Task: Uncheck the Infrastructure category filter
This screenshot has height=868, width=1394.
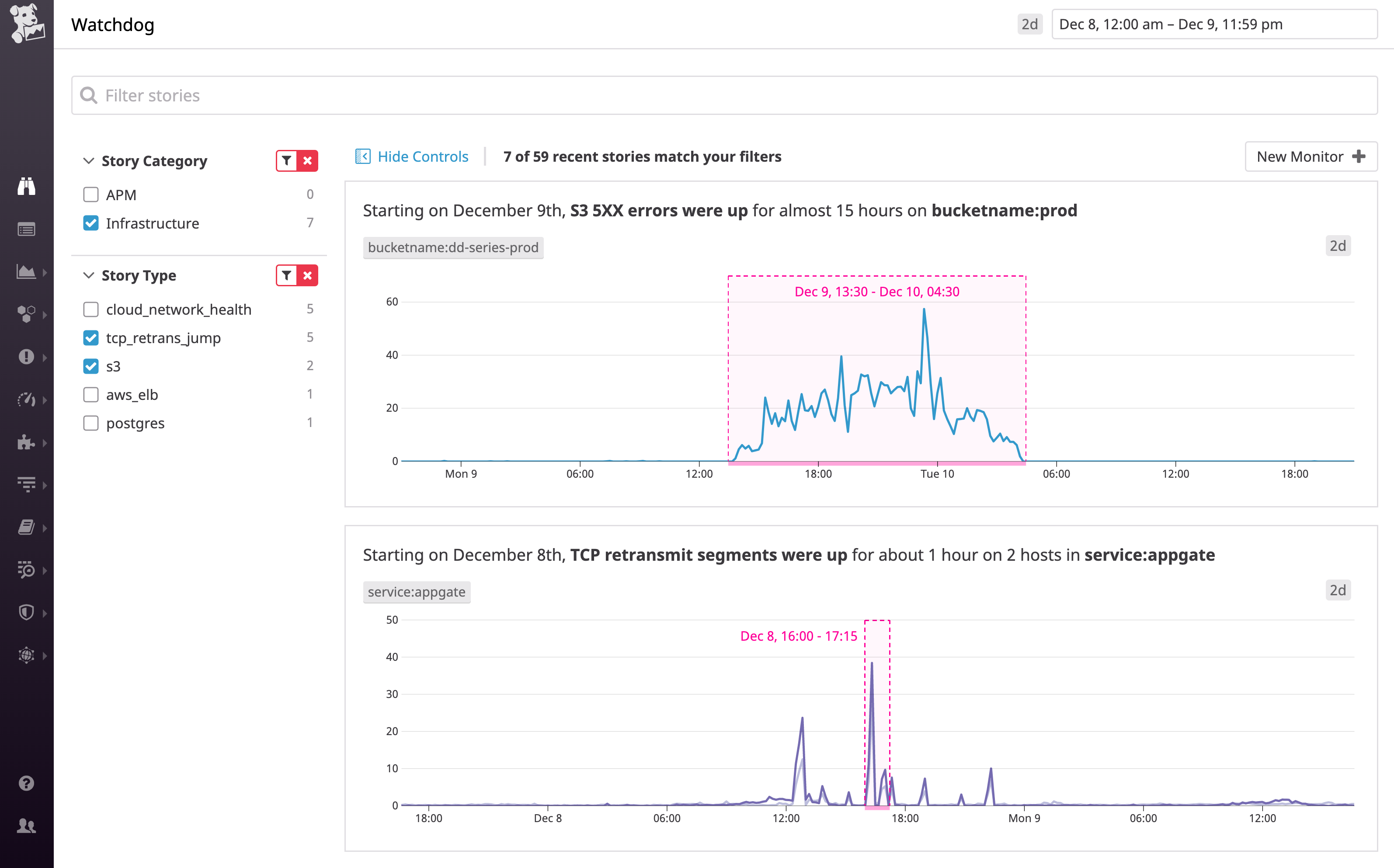Action: [91, 223]
